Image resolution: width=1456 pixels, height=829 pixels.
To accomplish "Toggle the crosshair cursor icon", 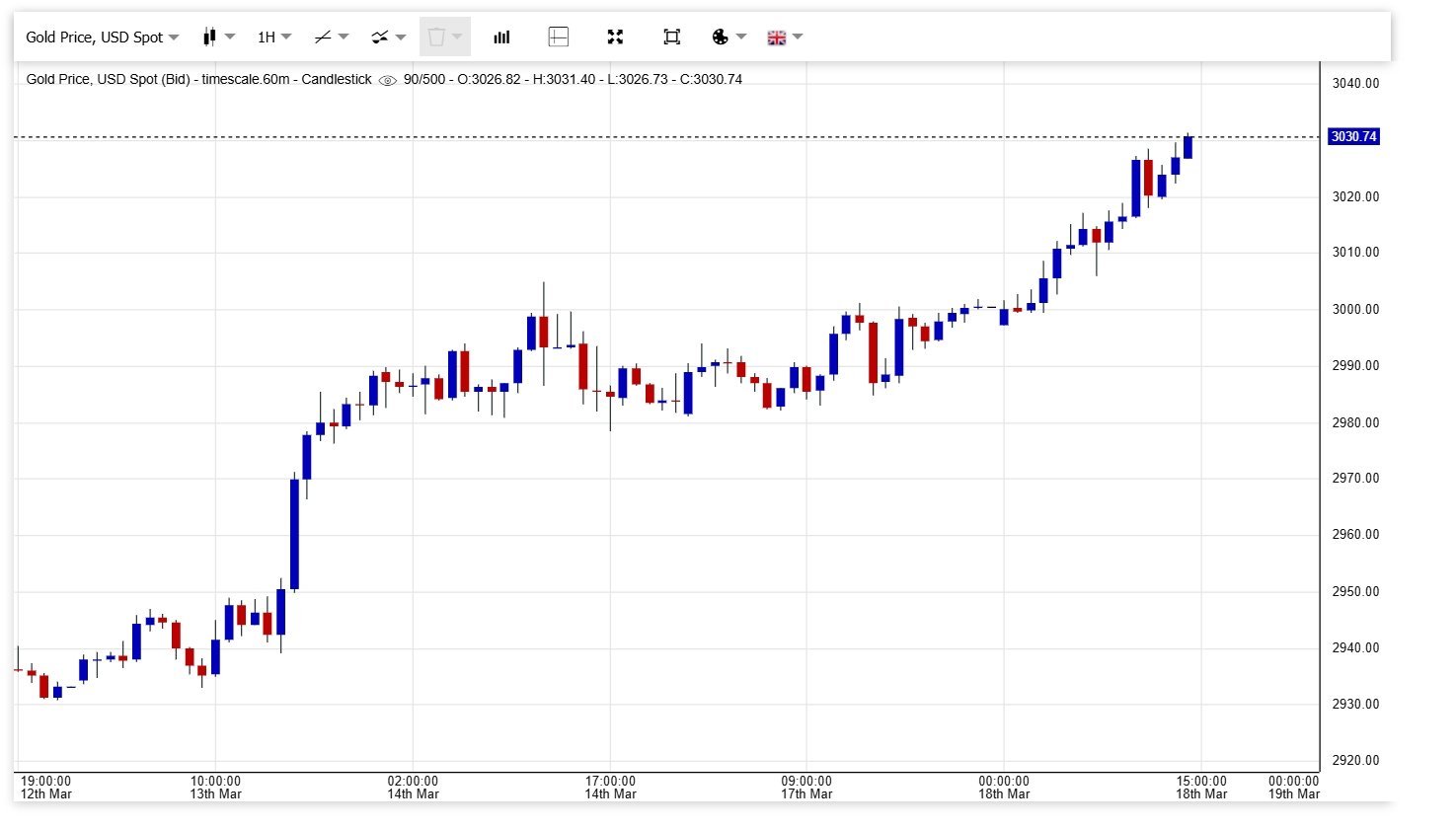I will 558,38.
